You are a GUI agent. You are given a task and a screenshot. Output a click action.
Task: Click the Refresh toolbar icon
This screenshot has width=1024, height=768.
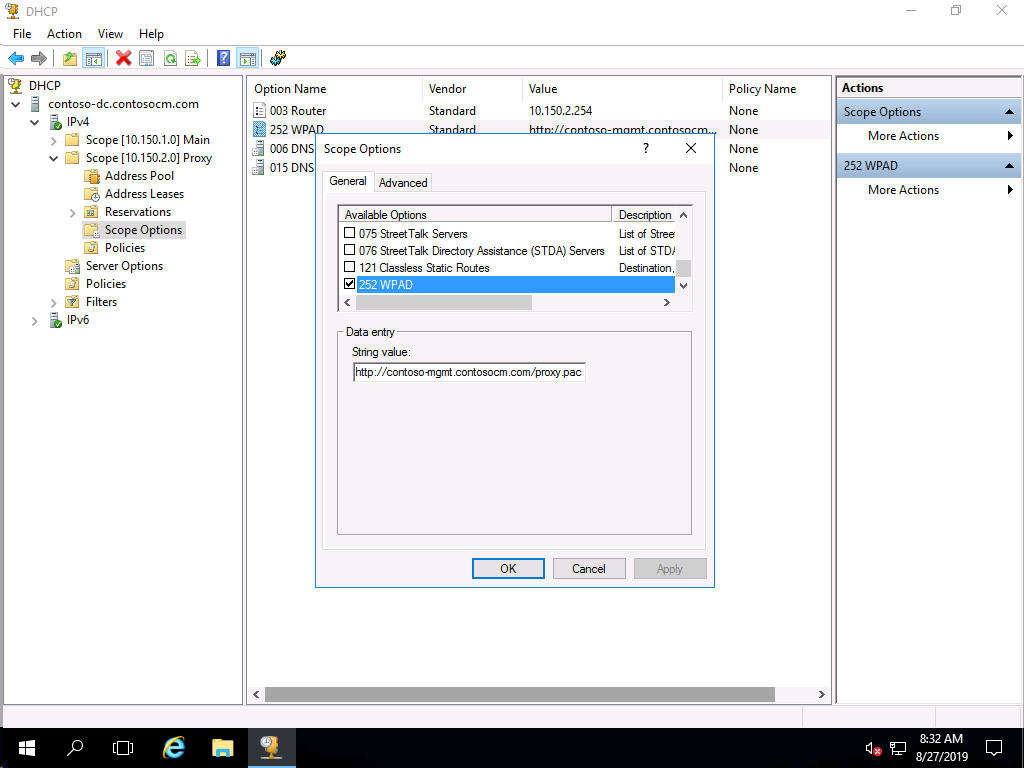(x=170, y=59)
